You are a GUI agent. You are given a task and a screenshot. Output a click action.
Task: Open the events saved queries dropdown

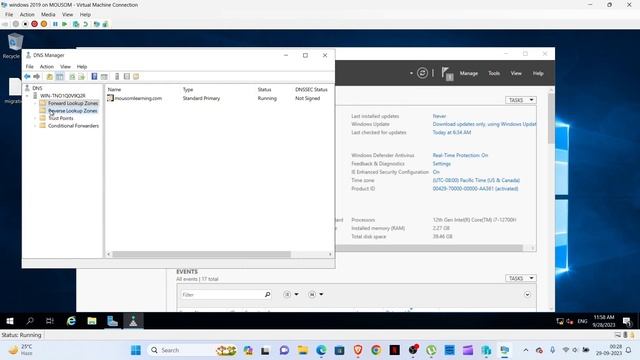316,294
